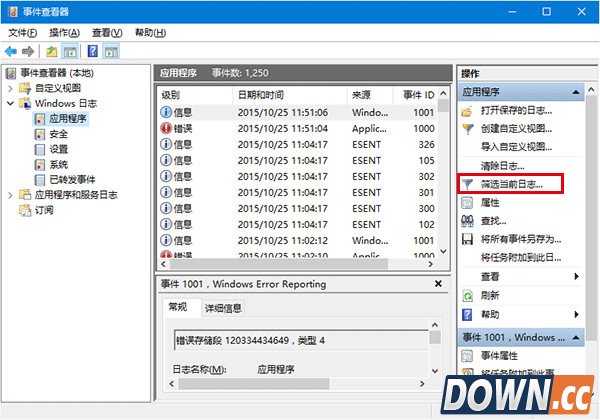Screen dimensions: 600x420
Task: Expand the 自定义视图 node arrow
Action: click(10, 88)
